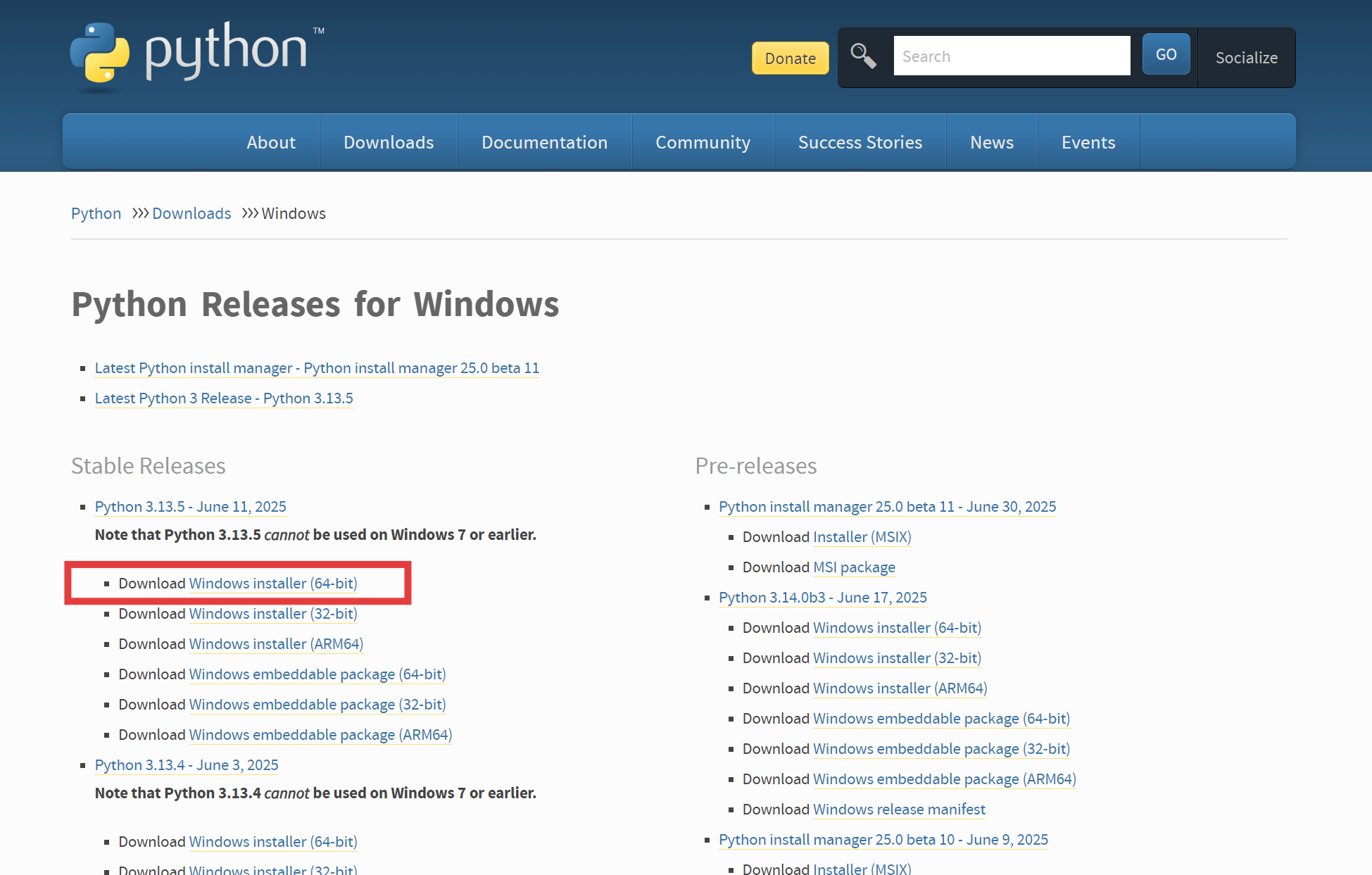Image resolution: width=1372 pixels, height=875 pixels.
Task: Click the 'Pre-releases' heading
Action: click(x=755, y=466)
